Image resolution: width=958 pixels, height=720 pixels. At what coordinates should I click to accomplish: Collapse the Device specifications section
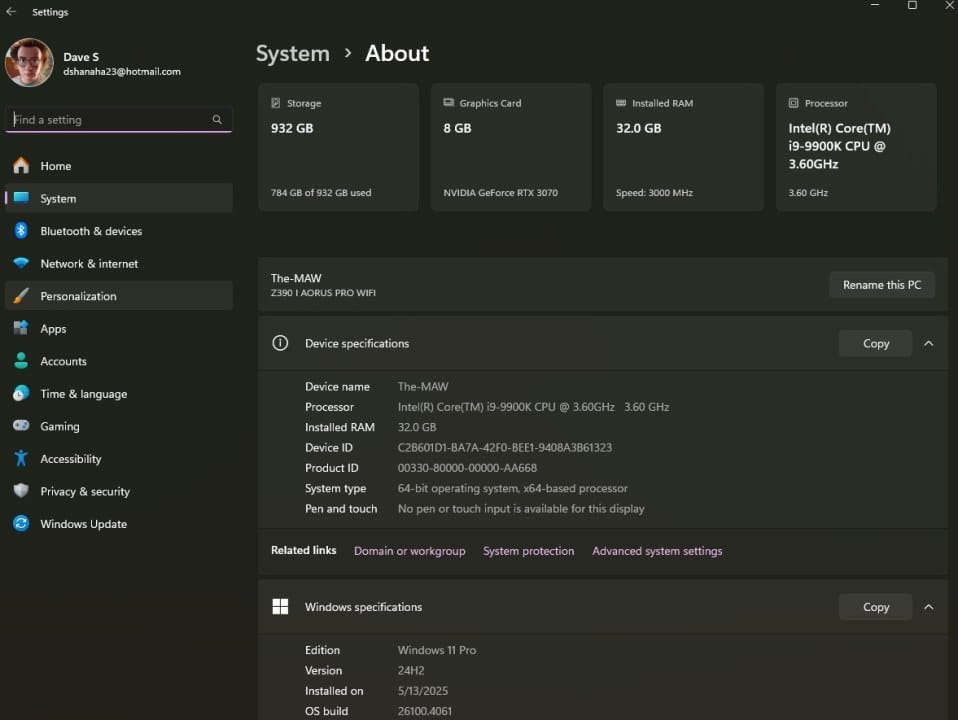pos(928,343)
